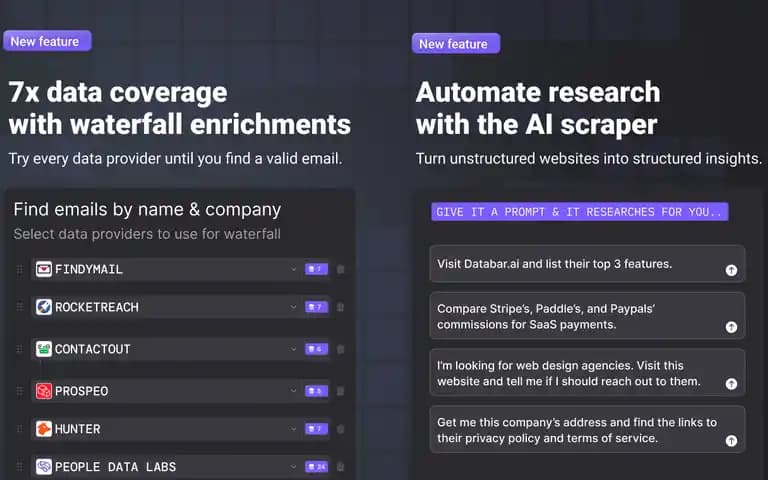This screenshot has height=480, width=768.
Task: Delete the Hunter provider with trash icon
Action: click(341, 429)
